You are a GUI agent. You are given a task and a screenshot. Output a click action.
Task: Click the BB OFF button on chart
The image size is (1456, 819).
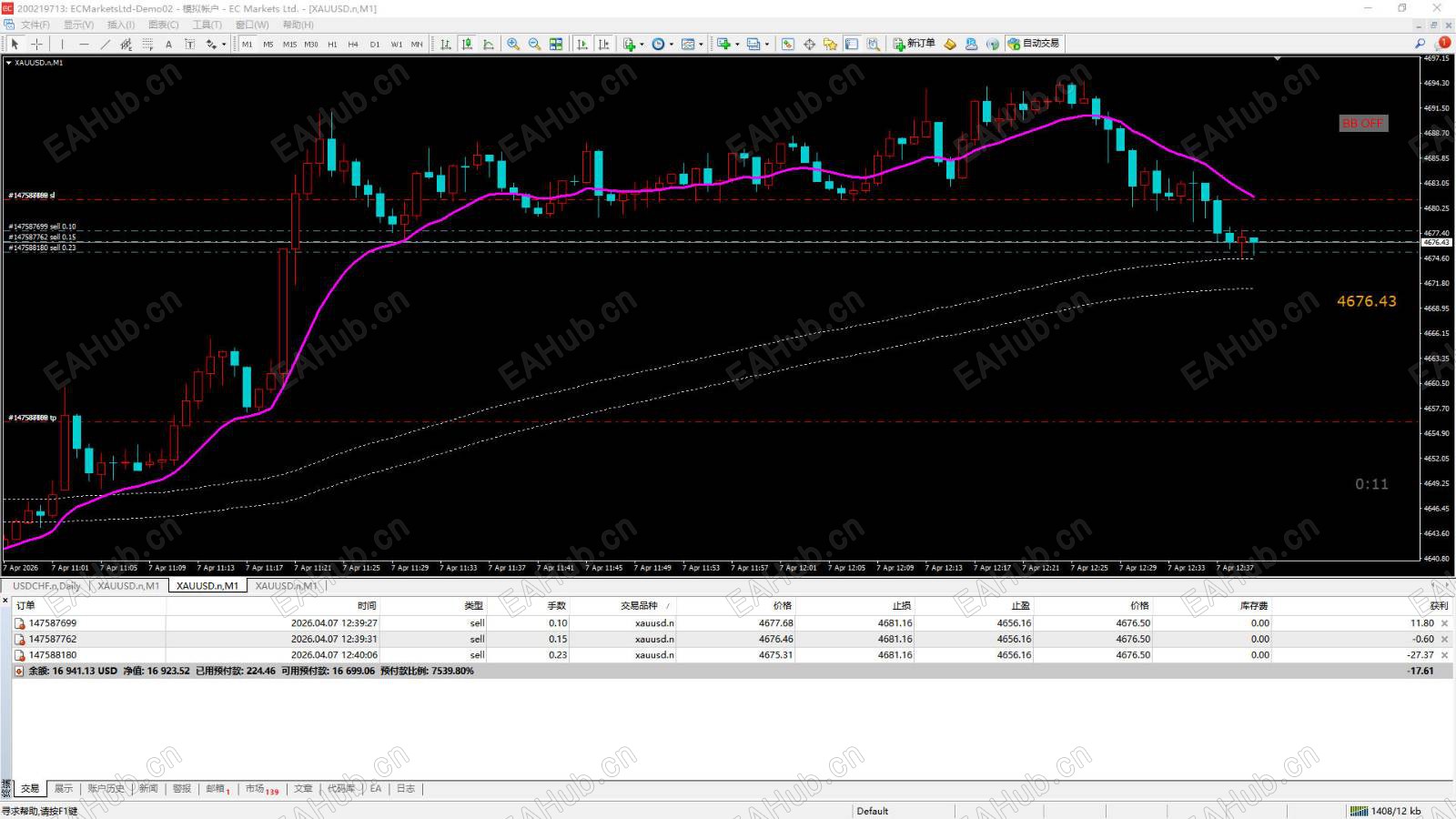[1363, 123]
